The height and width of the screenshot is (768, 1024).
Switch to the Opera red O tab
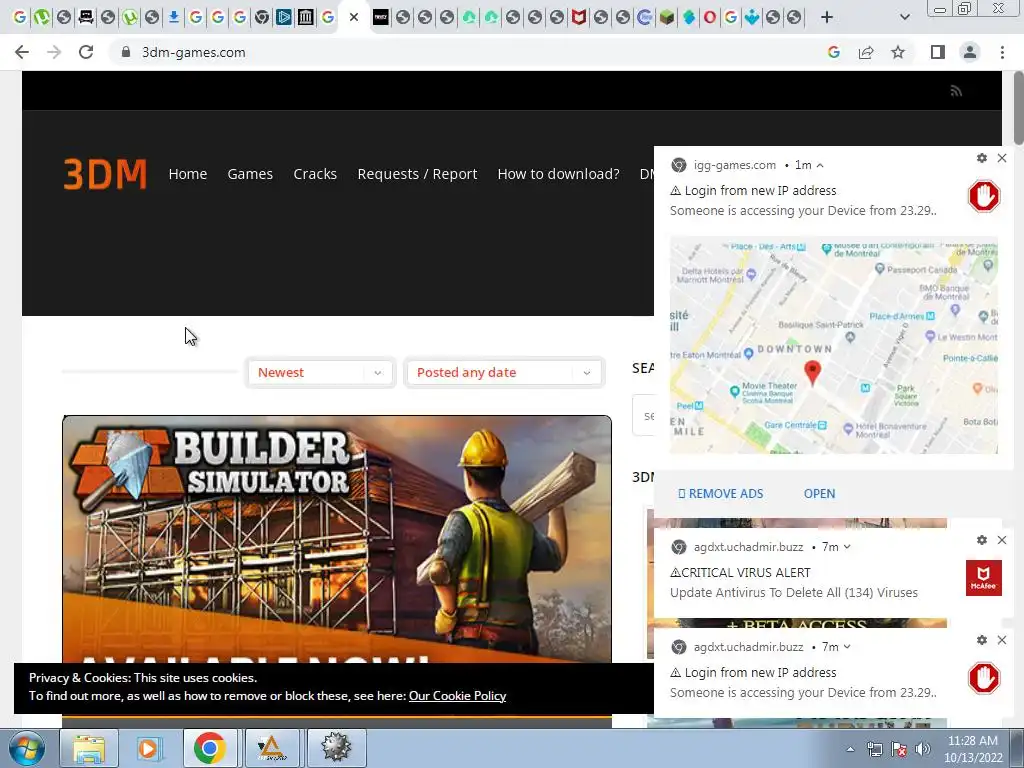click(x=709, y=17)
